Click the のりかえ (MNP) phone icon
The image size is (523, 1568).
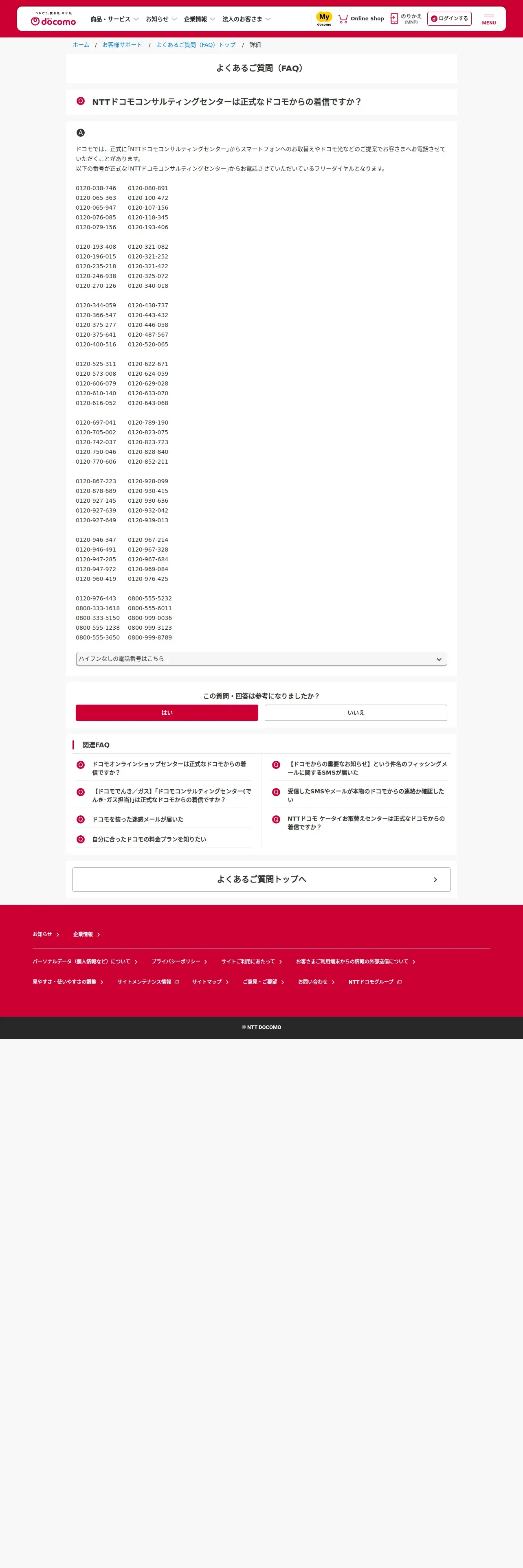coord(394,19)
